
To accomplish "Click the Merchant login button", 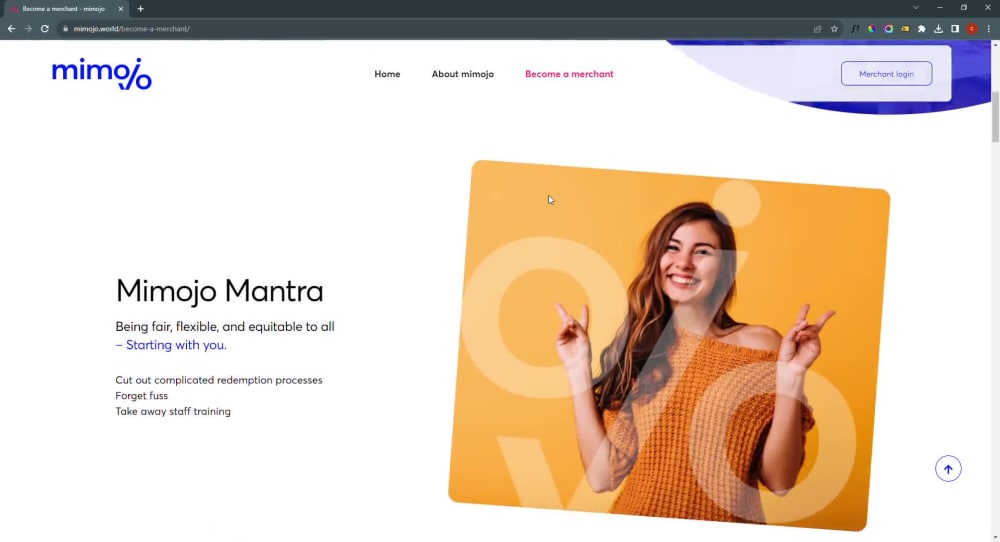I will click(x=886, y=74).
